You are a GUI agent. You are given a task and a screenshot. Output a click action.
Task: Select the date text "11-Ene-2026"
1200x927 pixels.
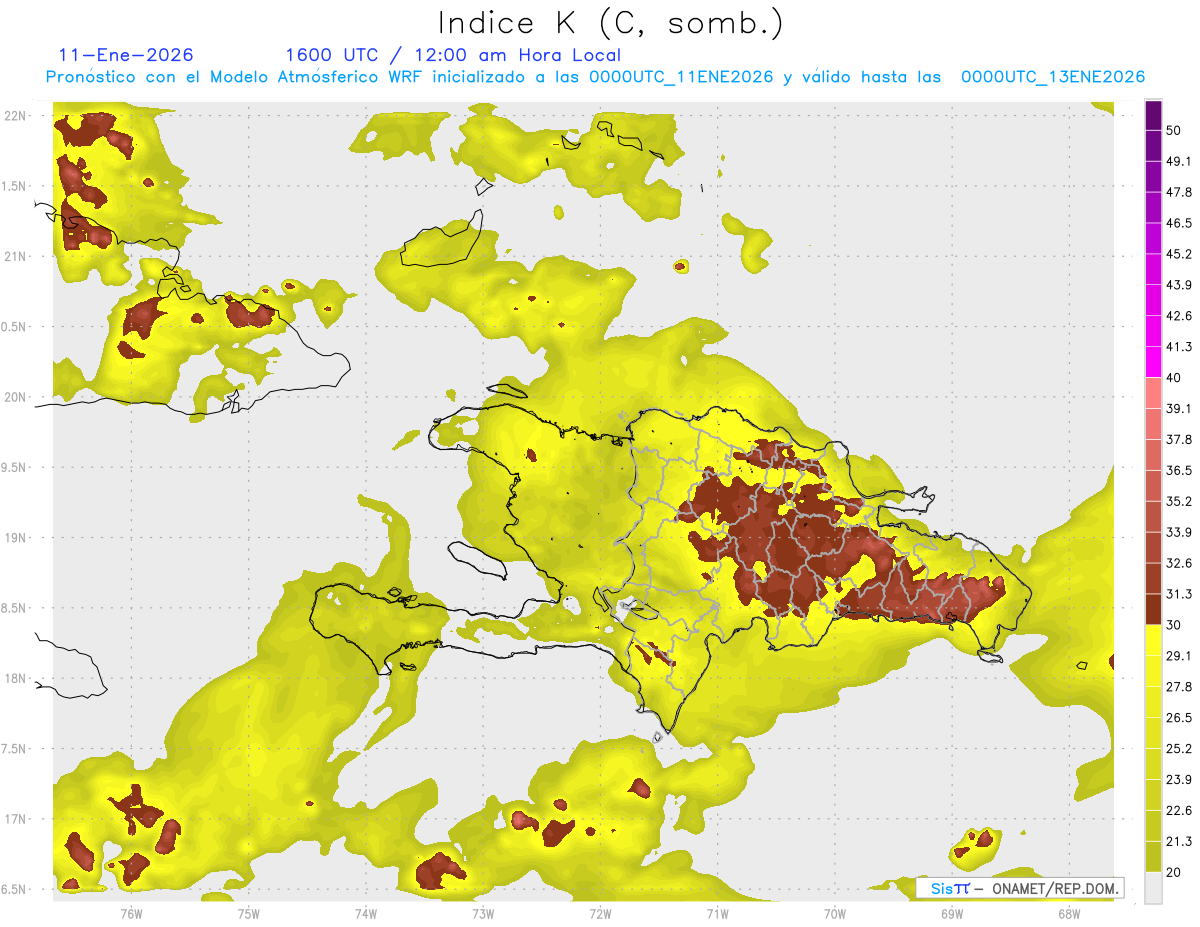[x=126, y=55]
